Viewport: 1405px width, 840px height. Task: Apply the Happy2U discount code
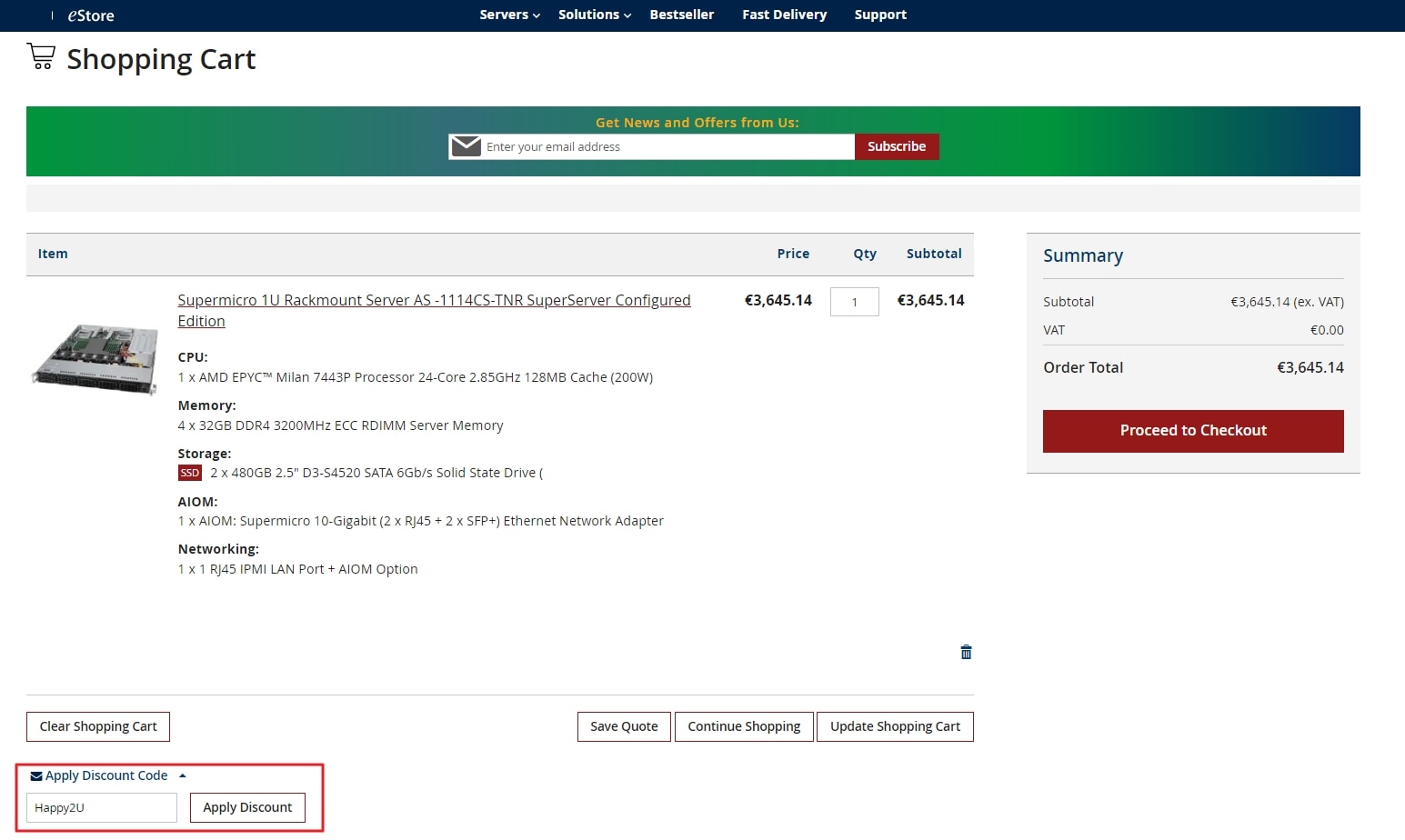pyautogui.click(x=246, y=807)
